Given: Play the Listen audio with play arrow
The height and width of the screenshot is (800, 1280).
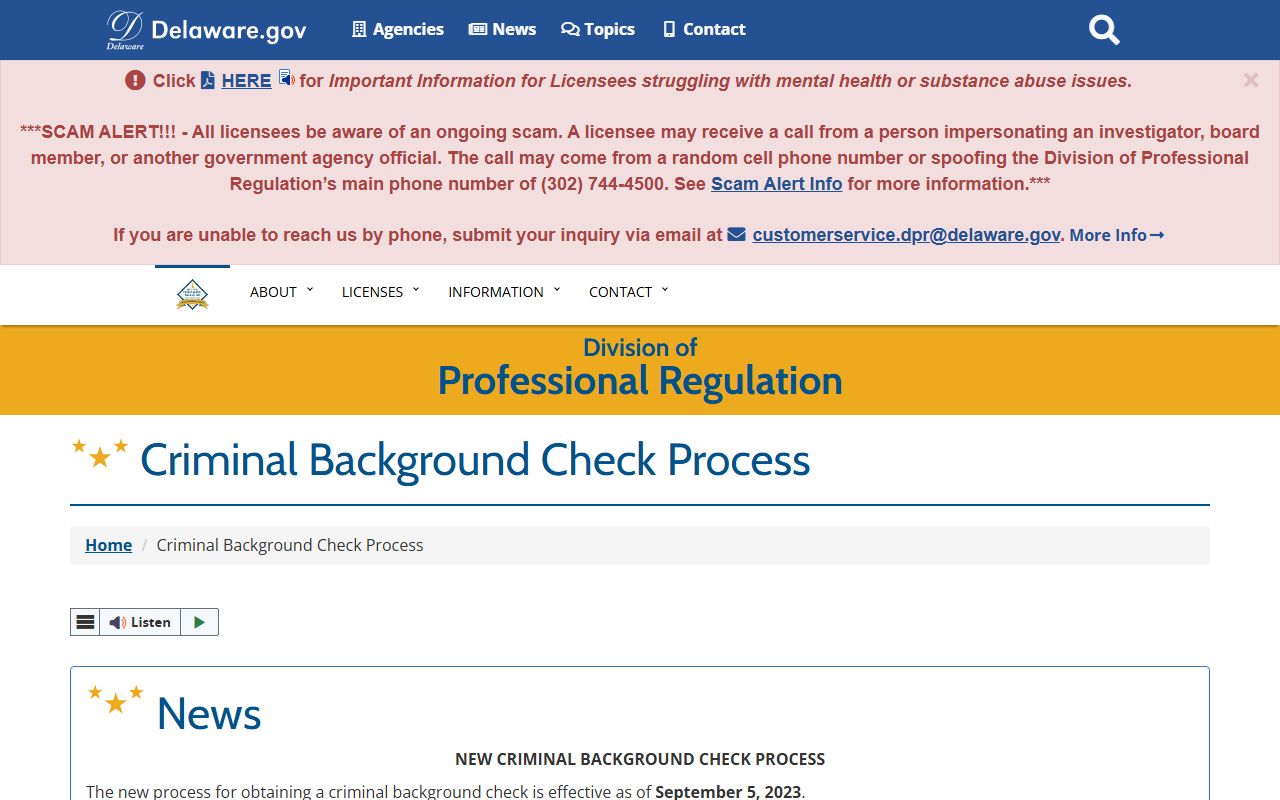Looking at the screenshot, I should pos(199,622).
